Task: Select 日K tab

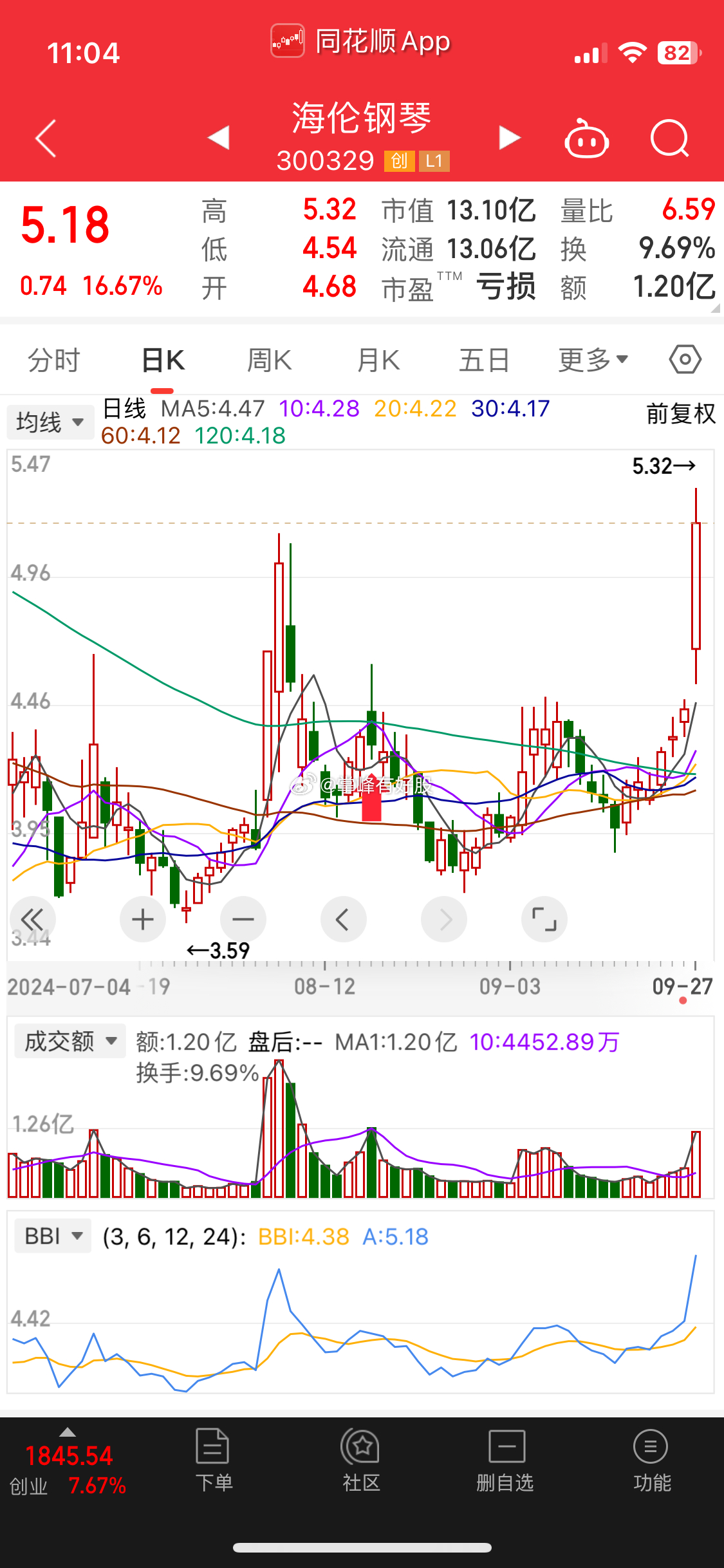Action: click(163, 360)
